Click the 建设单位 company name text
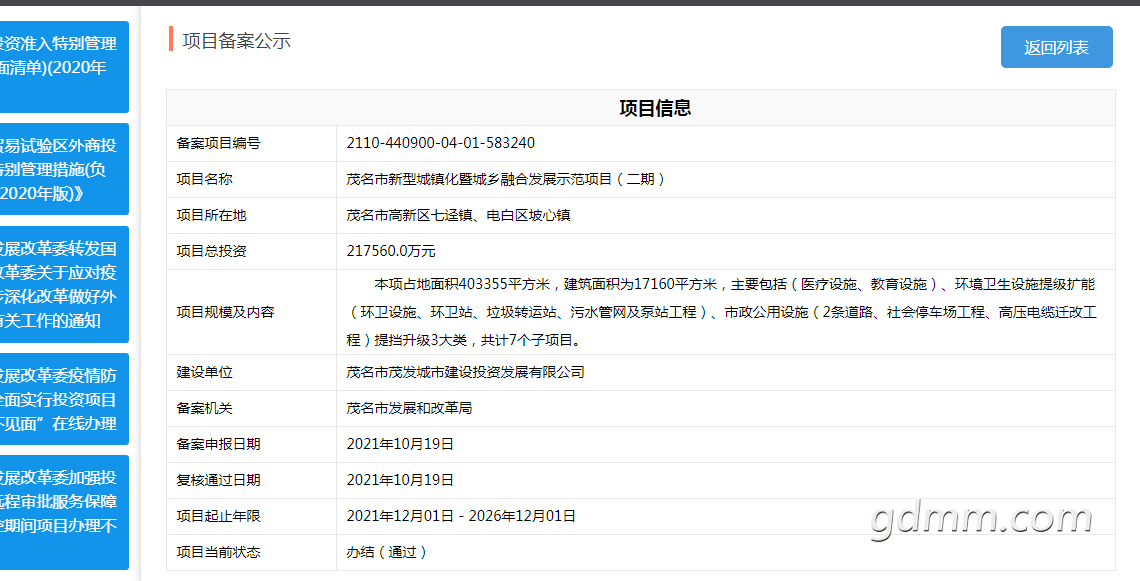Screen dimensions: 1140x581 click(465, 372)
